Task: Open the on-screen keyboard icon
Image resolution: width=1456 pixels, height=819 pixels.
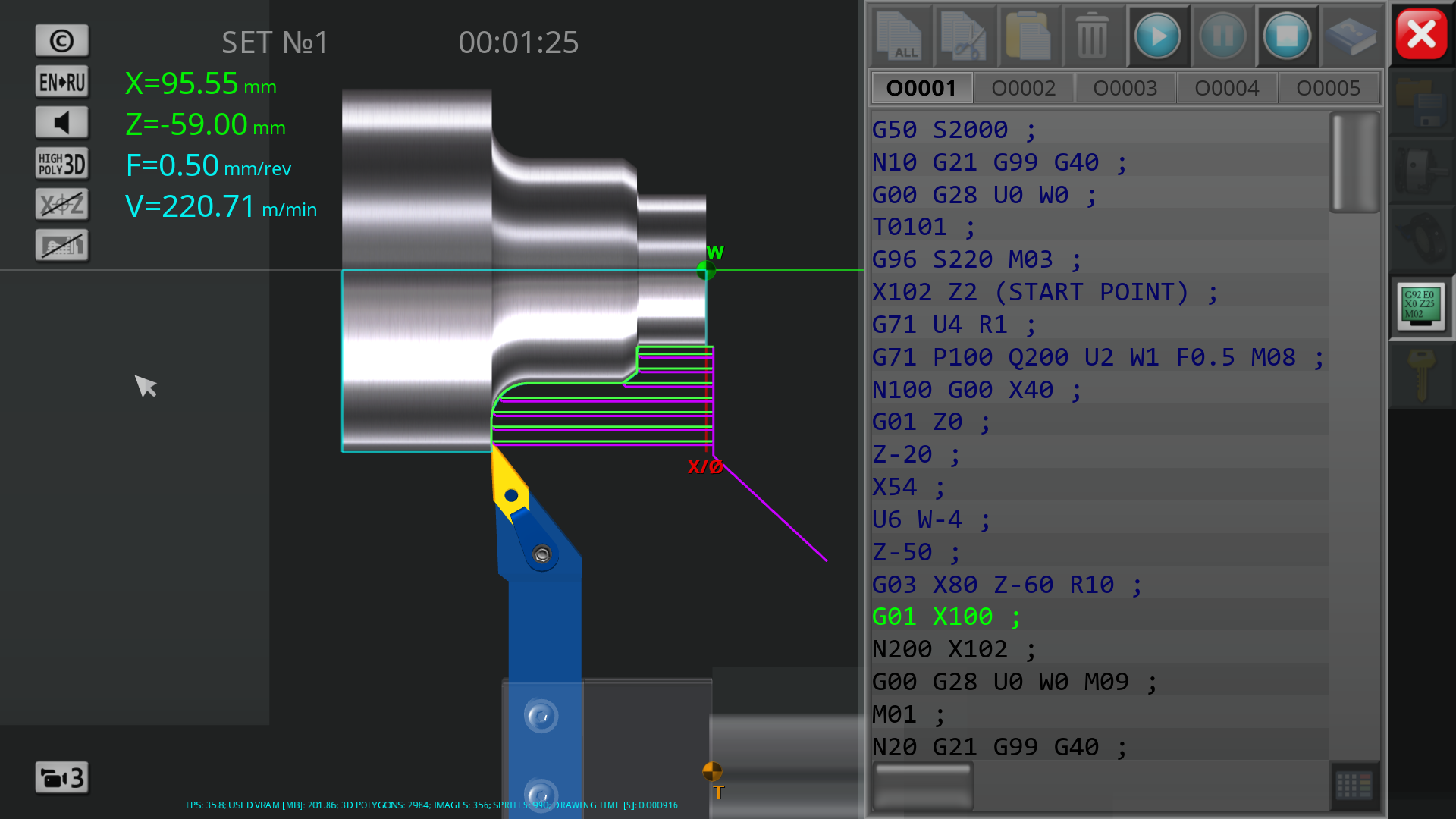Action: [1354, 786]
